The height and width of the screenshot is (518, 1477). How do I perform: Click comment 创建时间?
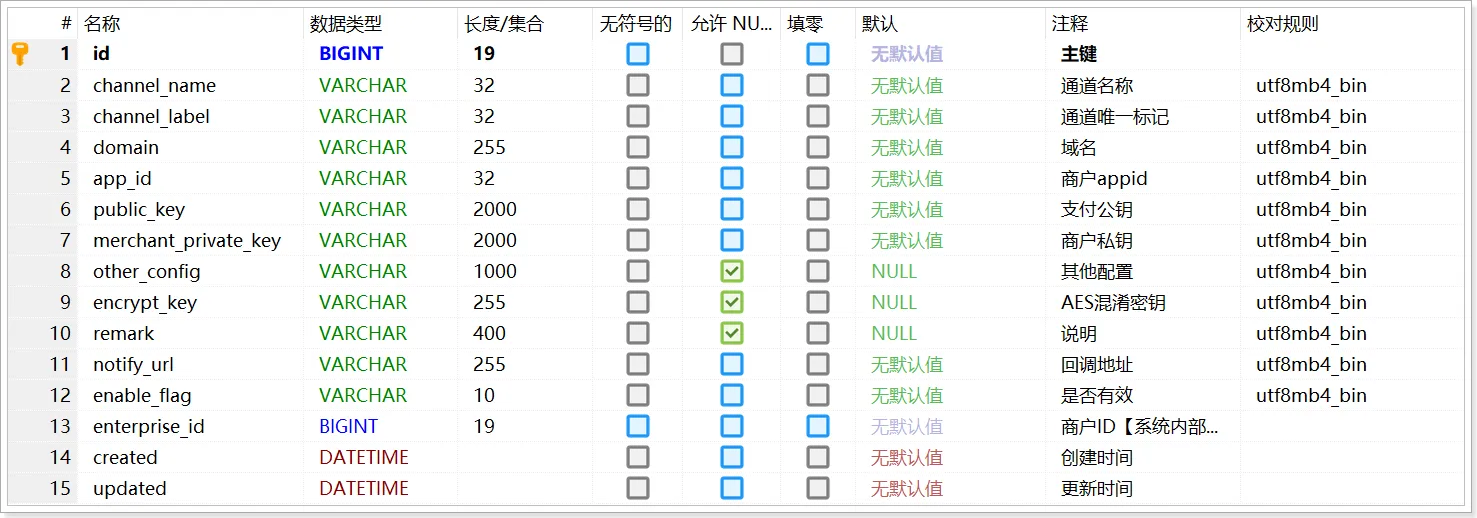(1097, 457)
